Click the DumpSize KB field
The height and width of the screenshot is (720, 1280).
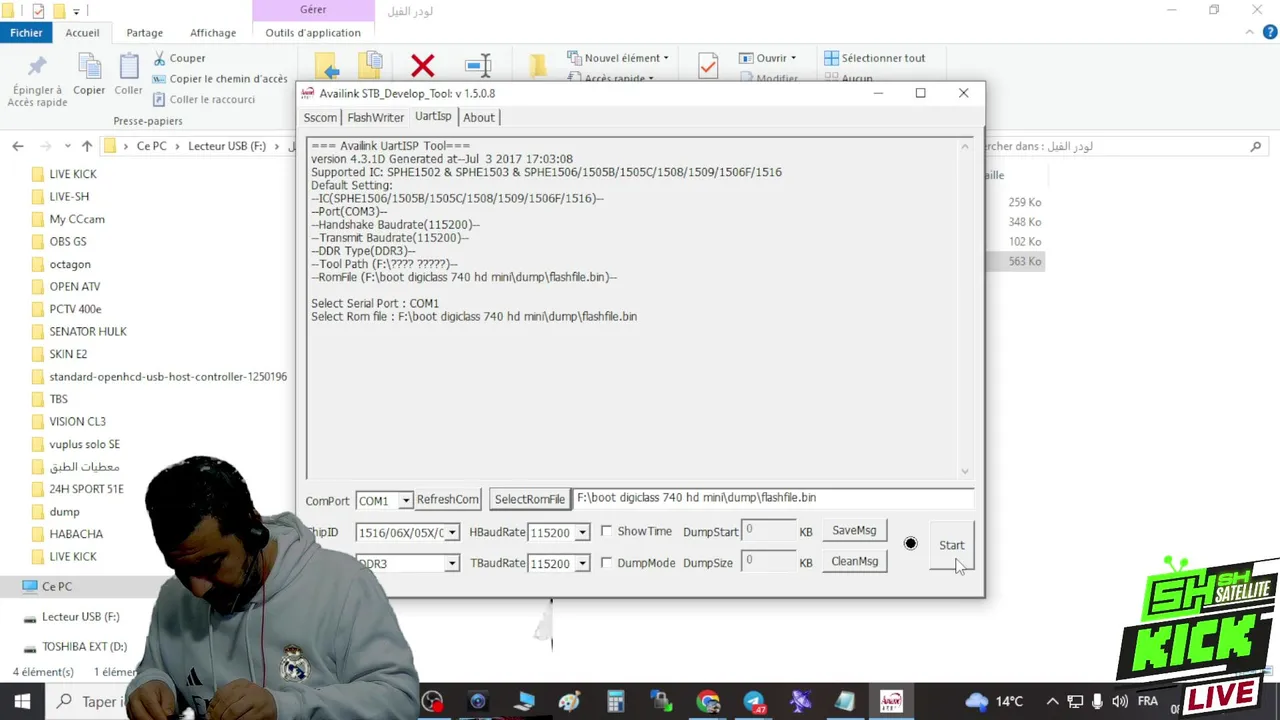click(767, 562)
